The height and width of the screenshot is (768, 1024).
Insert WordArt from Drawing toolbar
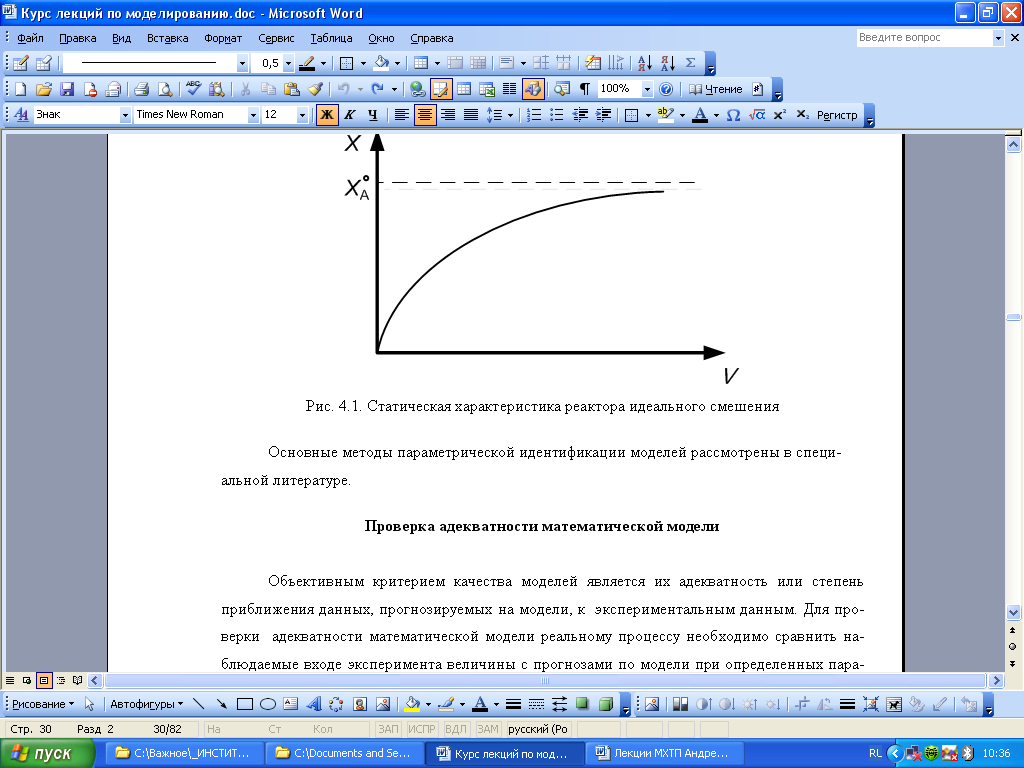pos(314,704)
